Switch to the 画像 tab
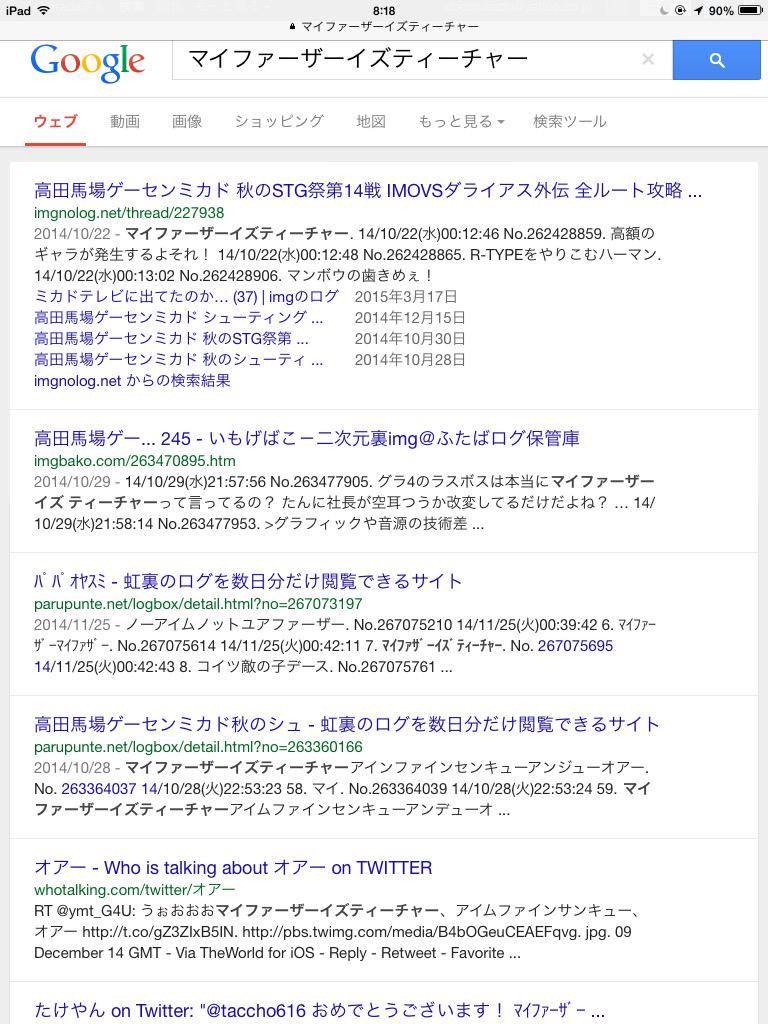Image resolution: width=768 pixels, height=1024 pixels. pyautogui.click(x=187, y=121)
